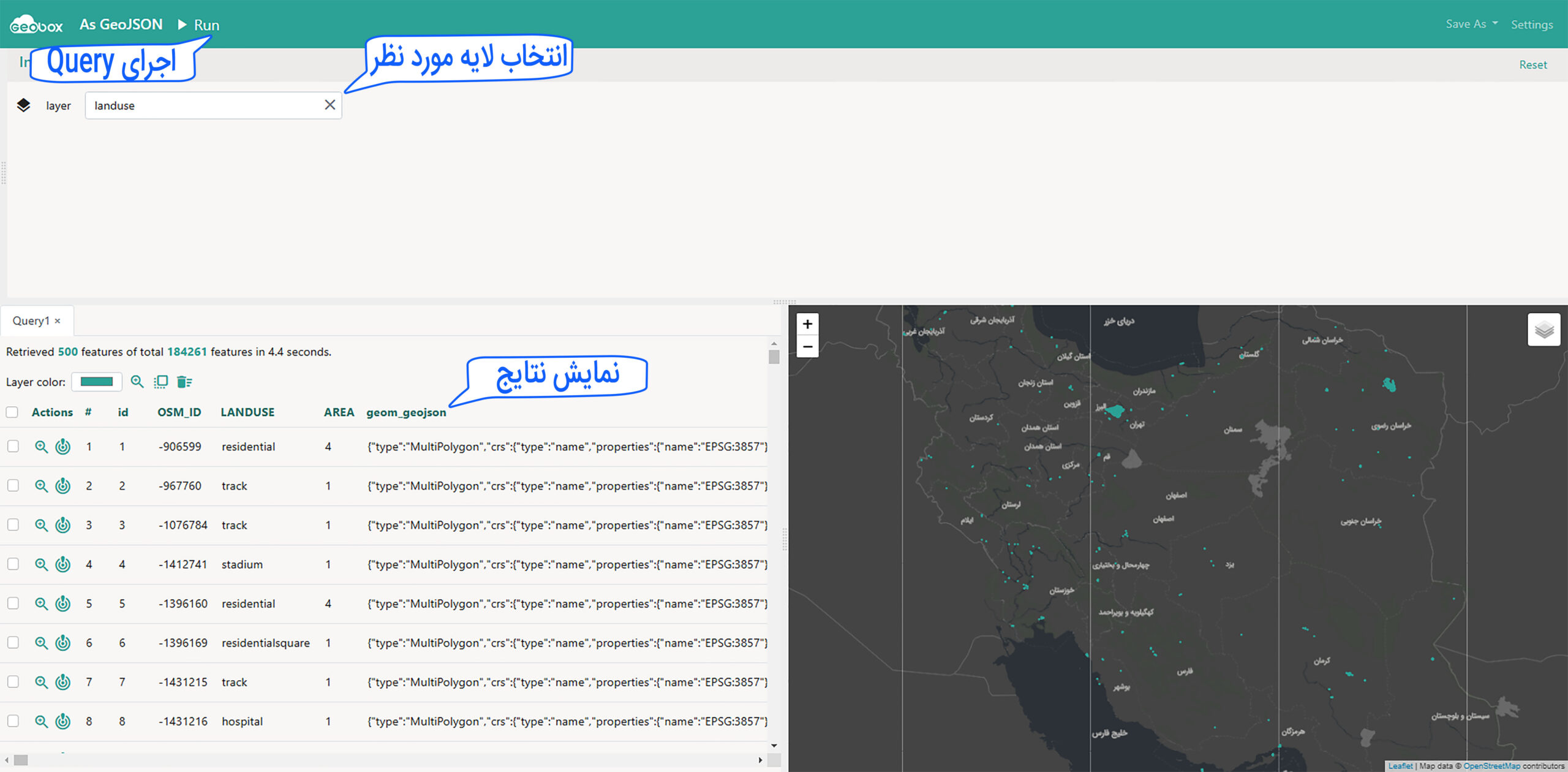Screen dimensions: 1568x772
Task: Click the scrollbar down arrow in results
Action: point(774,746)
